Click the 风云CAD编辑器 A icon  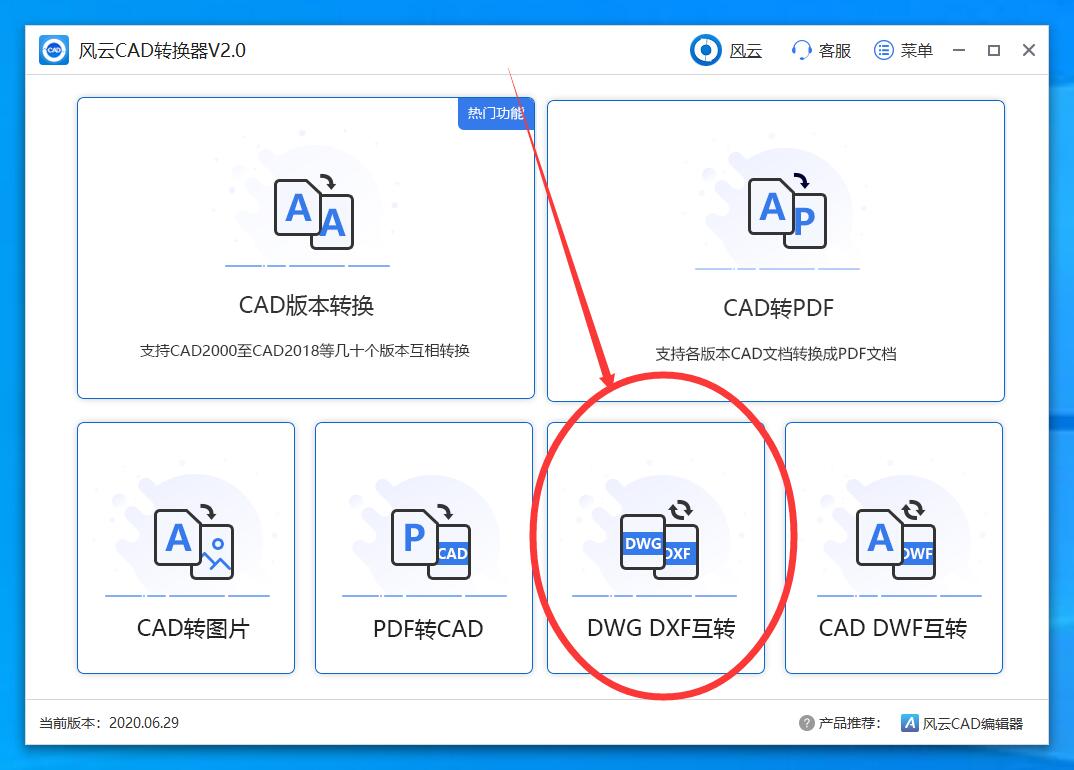tap(909, 723)
